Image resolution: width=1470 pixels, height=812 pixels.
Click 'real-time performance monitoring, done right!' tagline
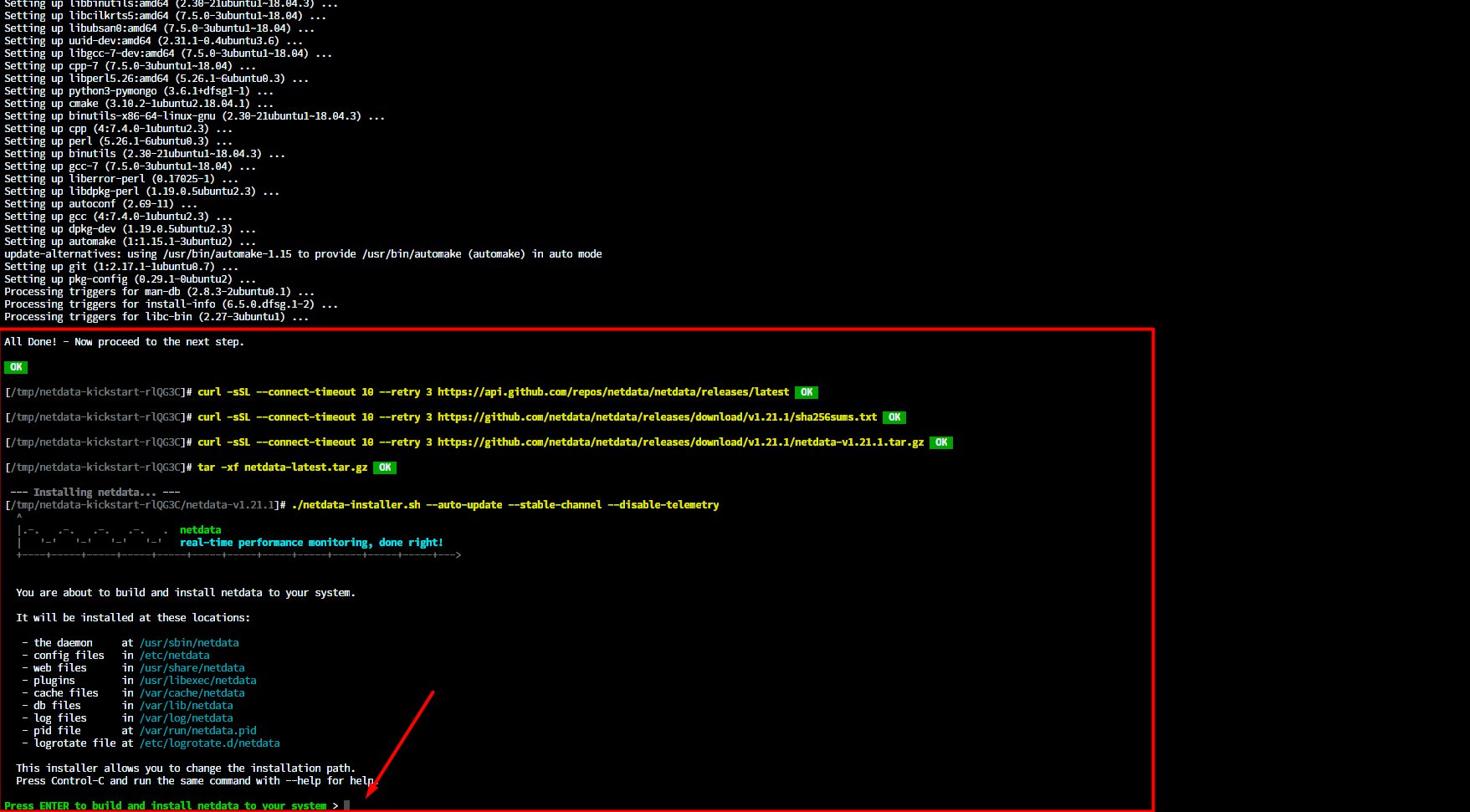coord(311,543)
